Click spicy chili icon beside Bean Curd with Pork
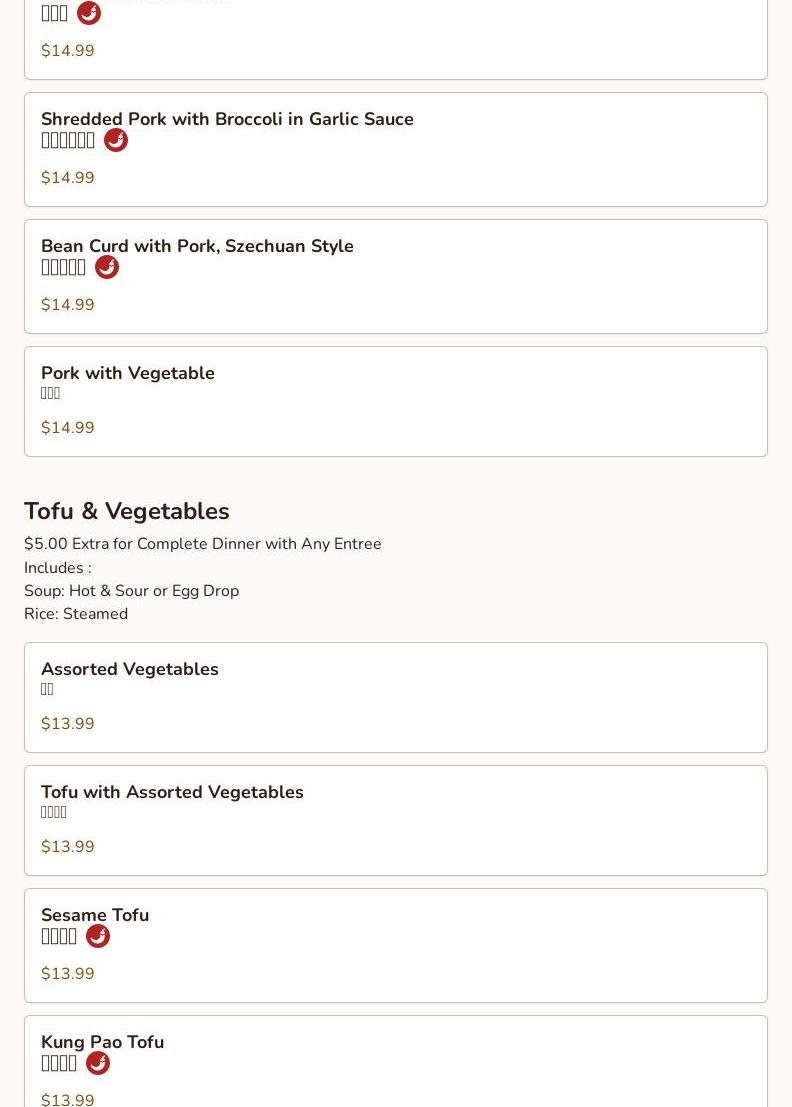This screenshot has height=1107, width=792. coord(107,267)
